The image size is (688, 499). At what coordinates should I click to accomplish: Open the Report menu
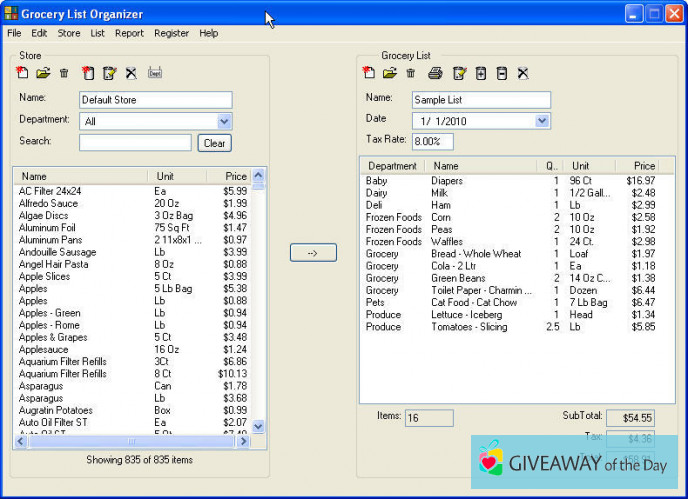(x=129, y=33)
